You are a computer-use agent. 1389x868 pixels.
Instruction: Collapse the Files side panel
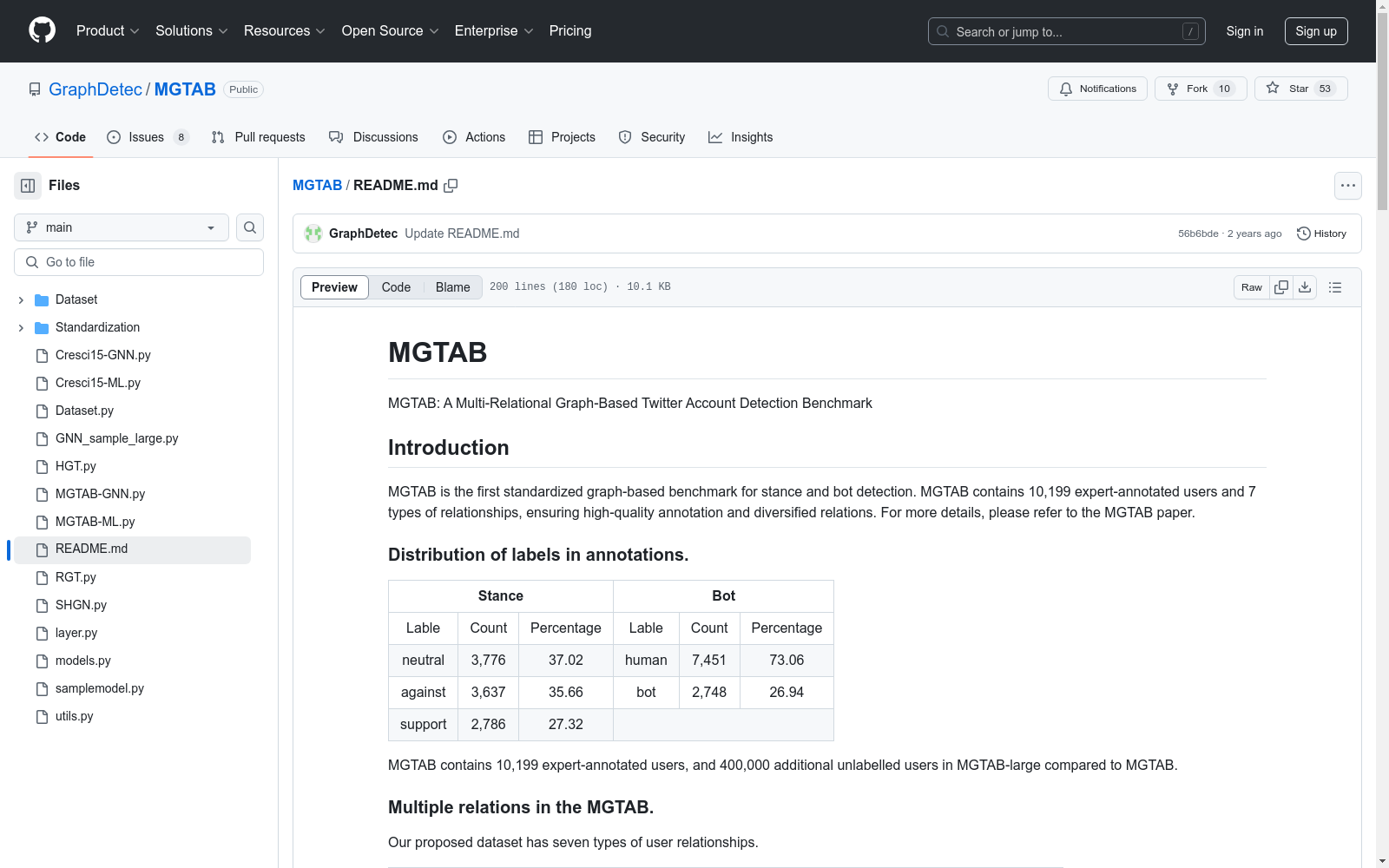pyautogui.click(x=27, y=185)
